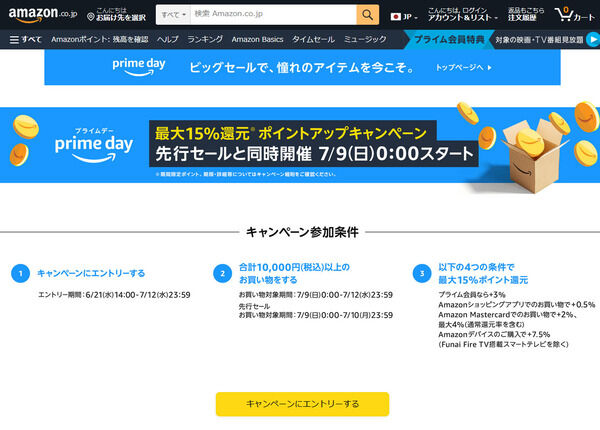Expand the すべて search category dropdown
Image resolution: width=600 pixels, height=430 pixels.
pos(173,15)
